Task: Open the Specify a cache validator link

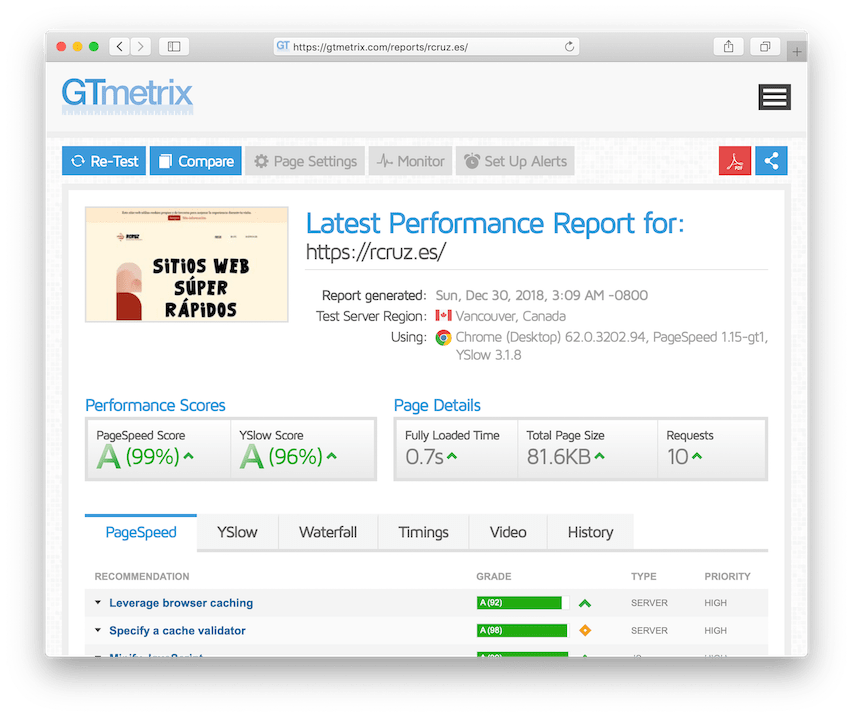Action: (x=177, y=631)
